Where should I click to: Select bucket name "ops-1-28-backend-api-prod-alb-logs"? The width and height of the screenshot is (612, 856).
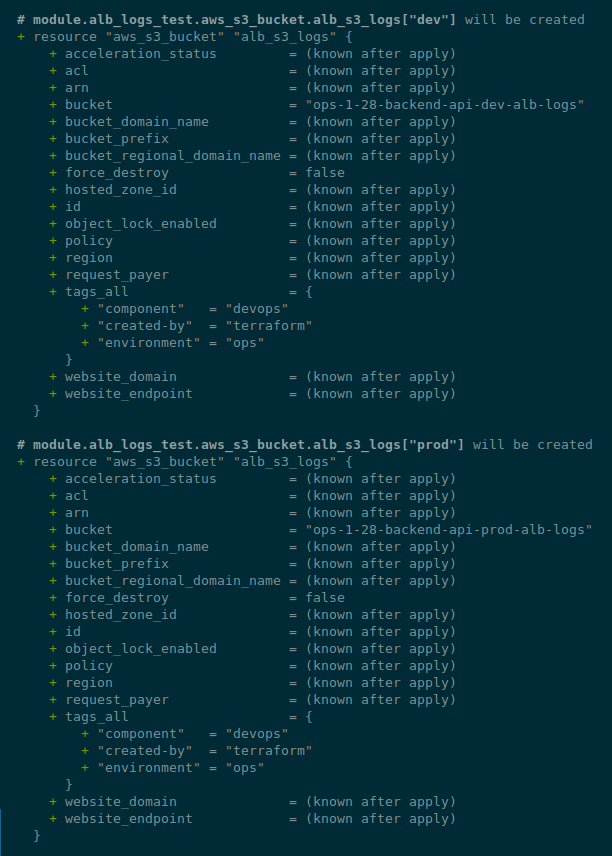[x=449, y=530]
